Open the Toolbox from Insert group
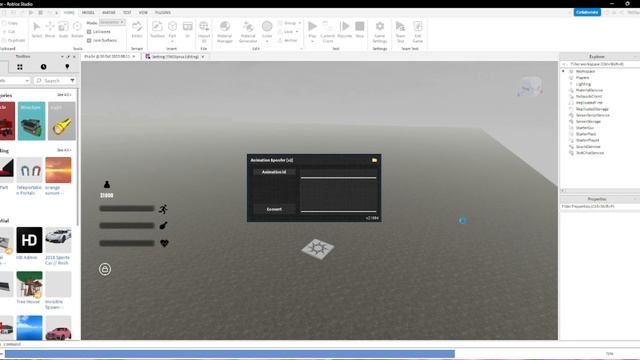 (157, 29)
